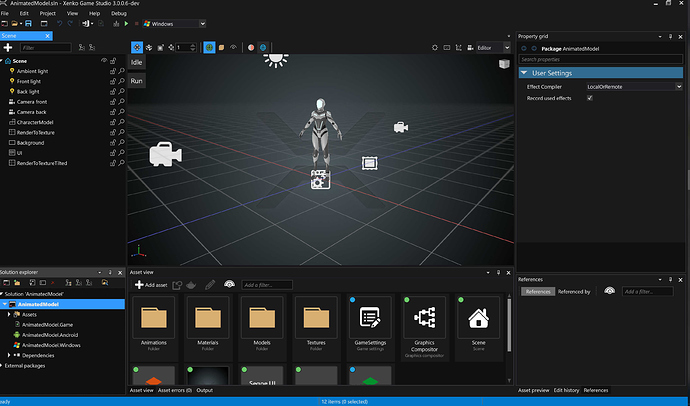Select the Referenced by button
The image size is (690, 406).
coord(574,291)
